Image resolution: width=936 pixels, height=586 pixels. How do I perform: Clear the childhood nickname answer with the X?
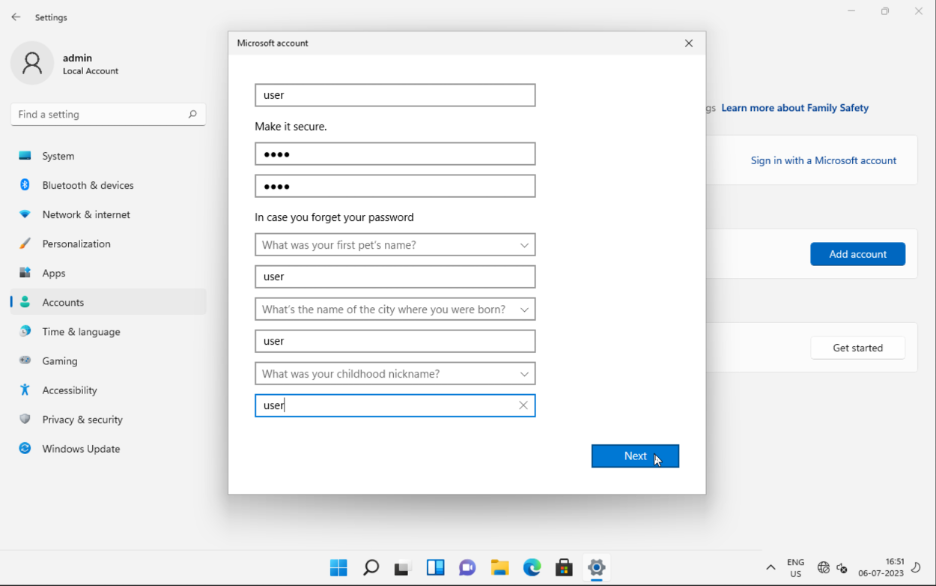click(523, 405)
